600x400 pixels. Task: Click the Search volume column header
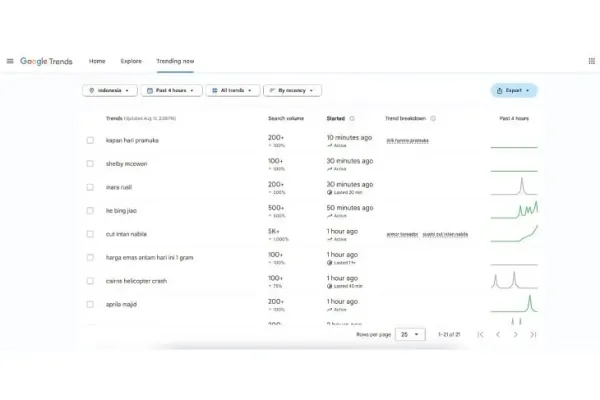[x=286, y=118]
